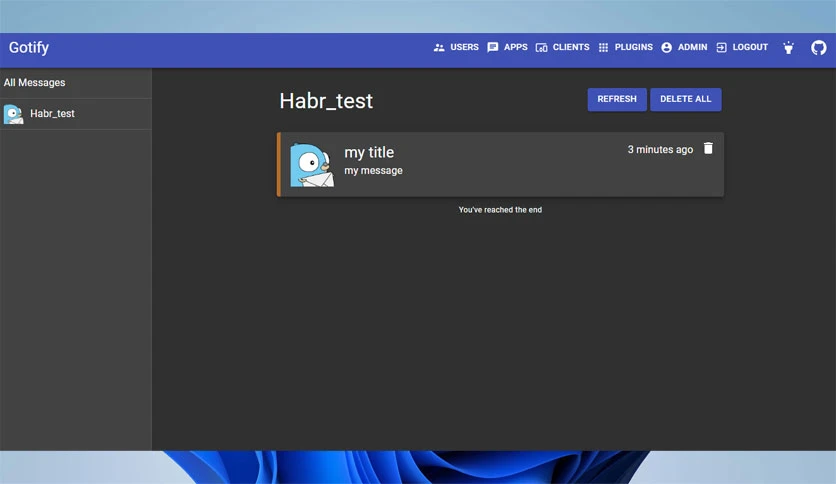Click the 'my title' message heading
Image resolution: width=836 pixels, height=484 pixels.
coord(369,152)
